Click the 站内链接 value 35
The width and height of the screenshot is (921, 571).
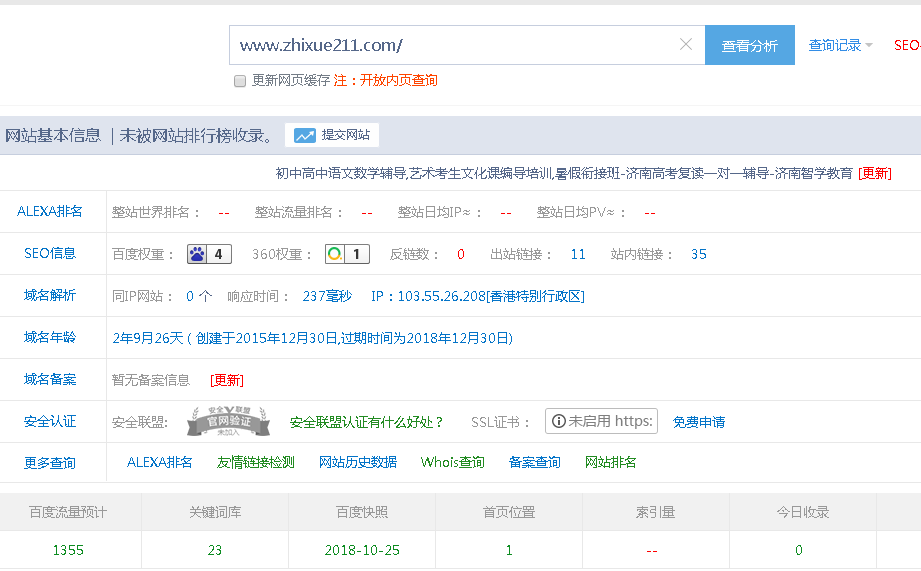pos(698,254)
